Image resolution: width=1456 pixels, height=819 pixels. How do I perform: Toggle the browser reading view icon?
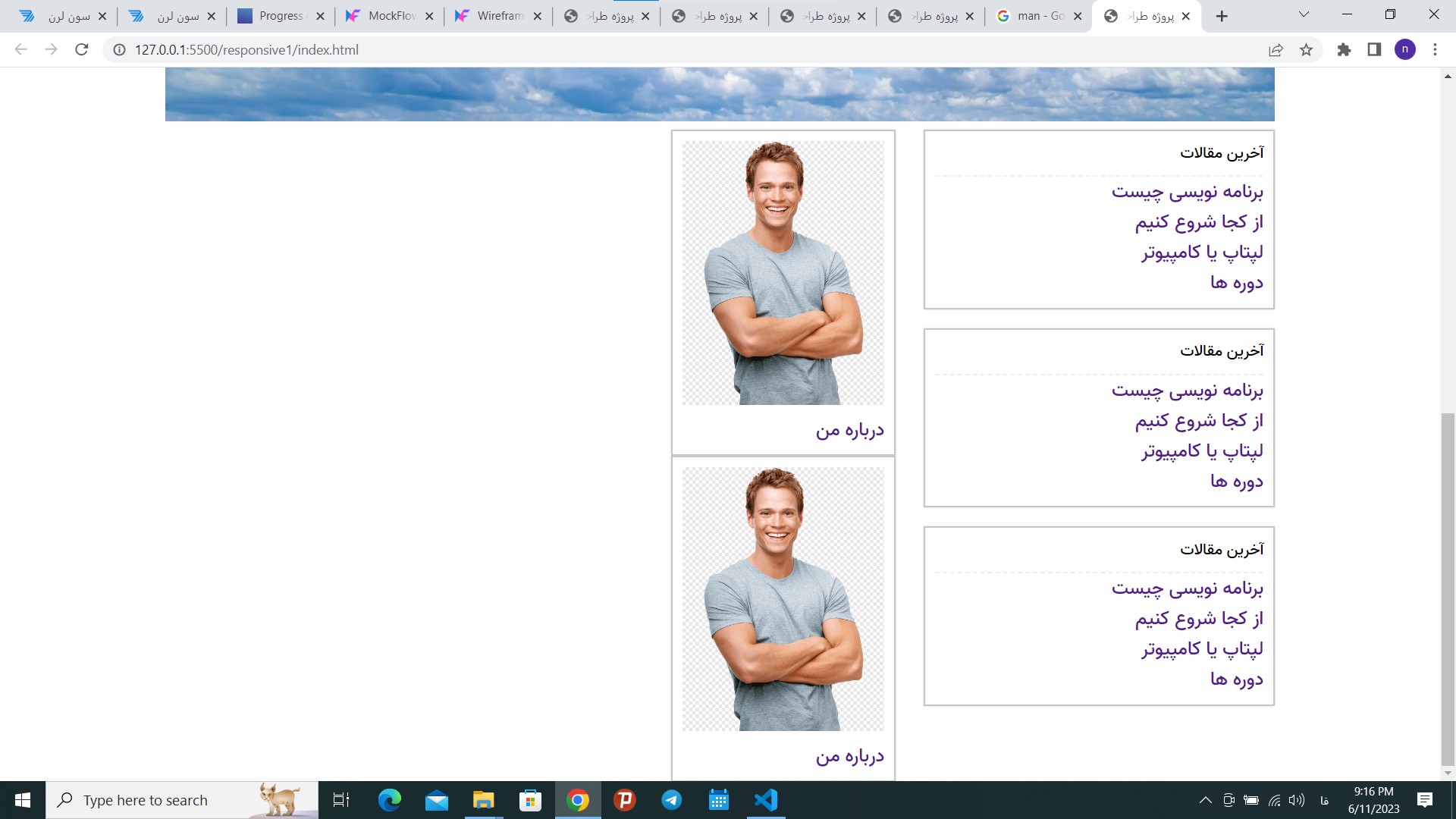tap(1375, 49)
